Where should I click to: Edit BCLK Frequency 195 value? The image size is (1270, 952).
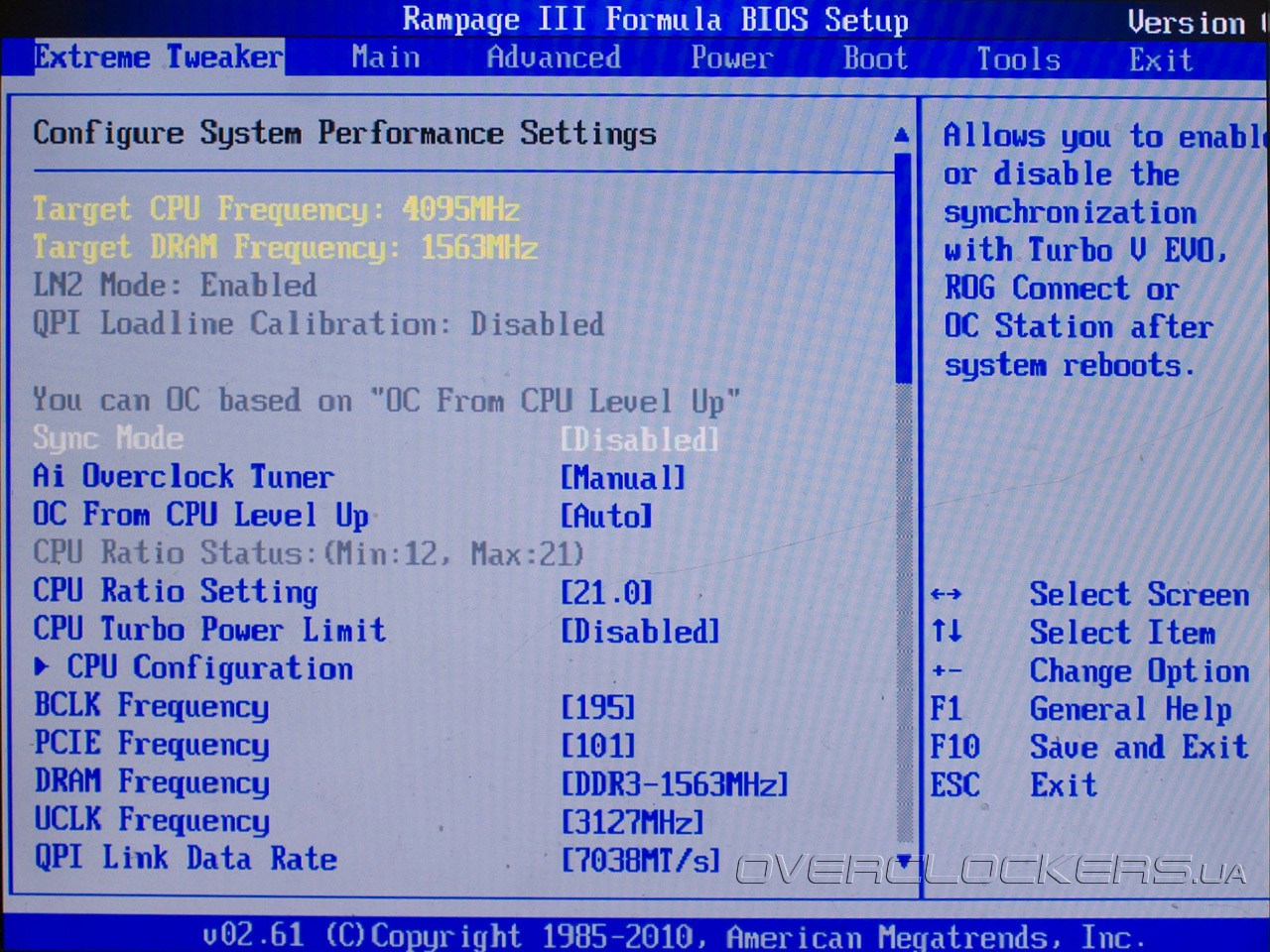[x=598, y=708]
